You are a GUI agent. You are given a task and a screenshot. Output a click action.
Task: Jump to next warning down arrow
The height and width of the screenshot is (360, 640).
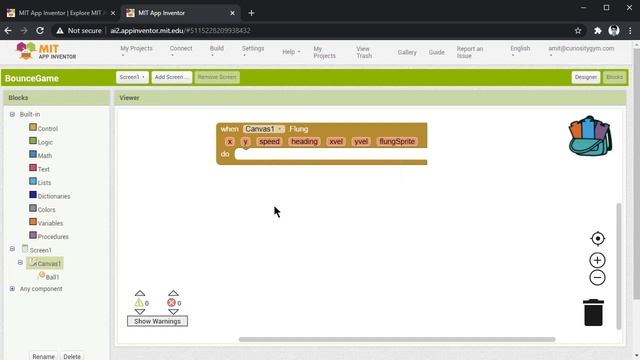pos(140,312)
